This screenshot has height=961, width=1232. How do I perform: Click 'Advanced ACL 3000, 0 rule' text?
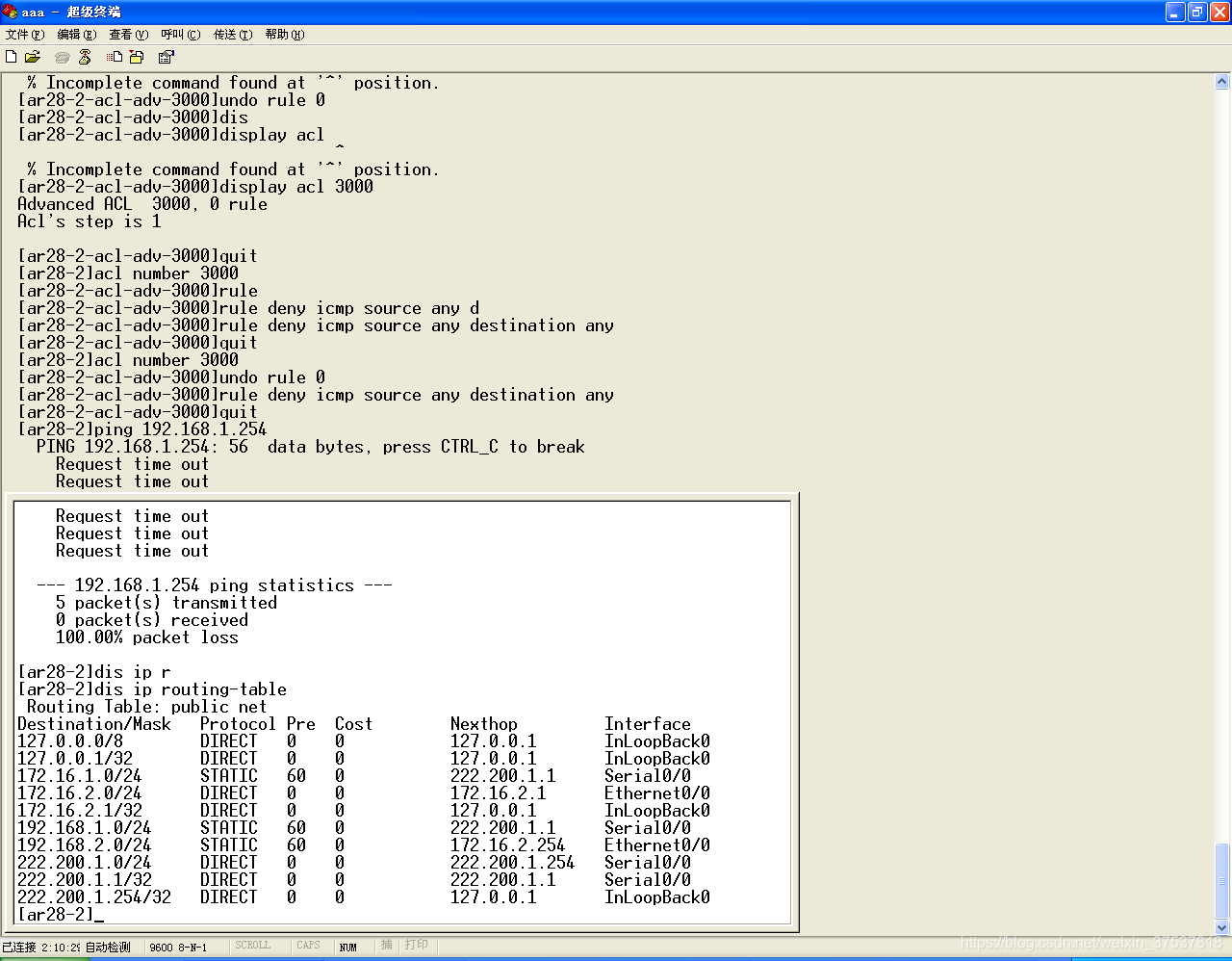[142, 204]
